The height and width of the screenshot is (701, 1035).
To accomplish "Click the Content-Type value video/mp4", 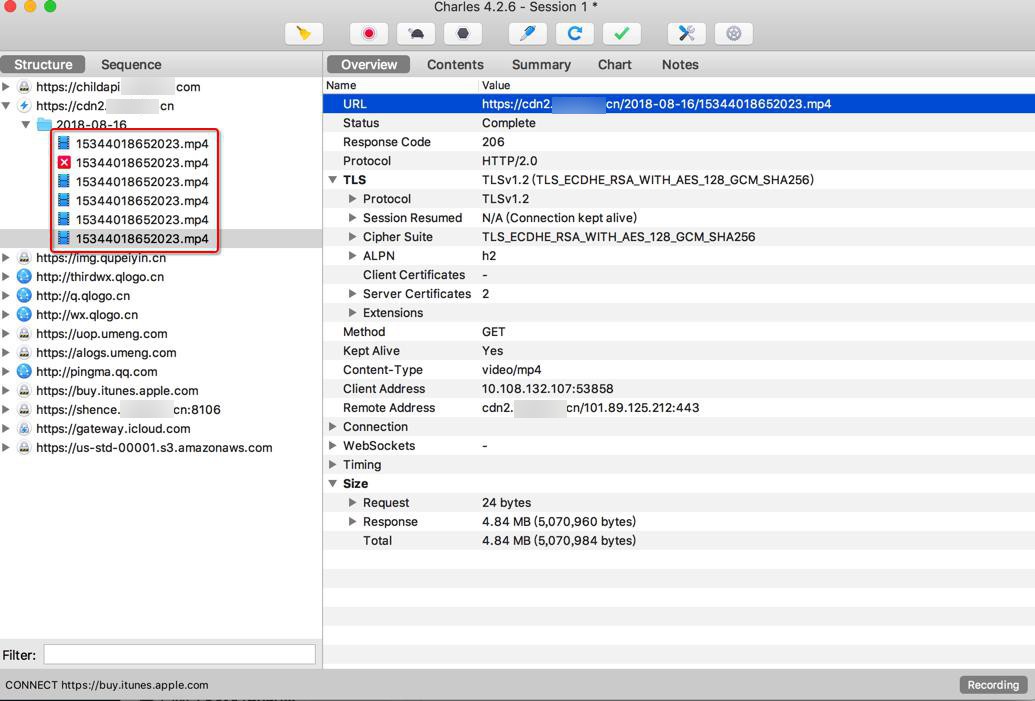I will pyautogui.click(x=512, y=370).
